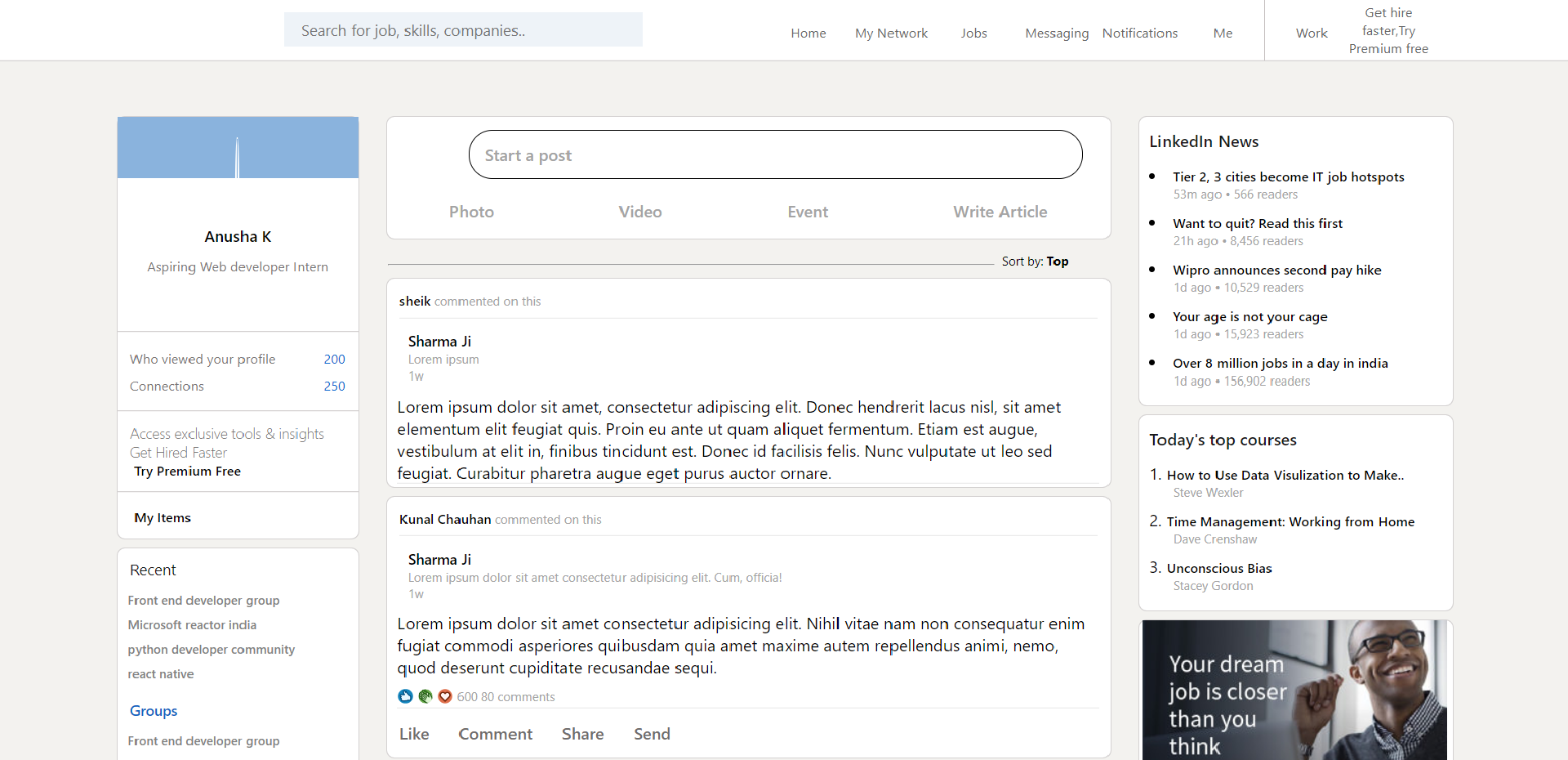1568x760 pixels.
Task: Open Messaging from the navigation bar
Action: pos(1056,33)
